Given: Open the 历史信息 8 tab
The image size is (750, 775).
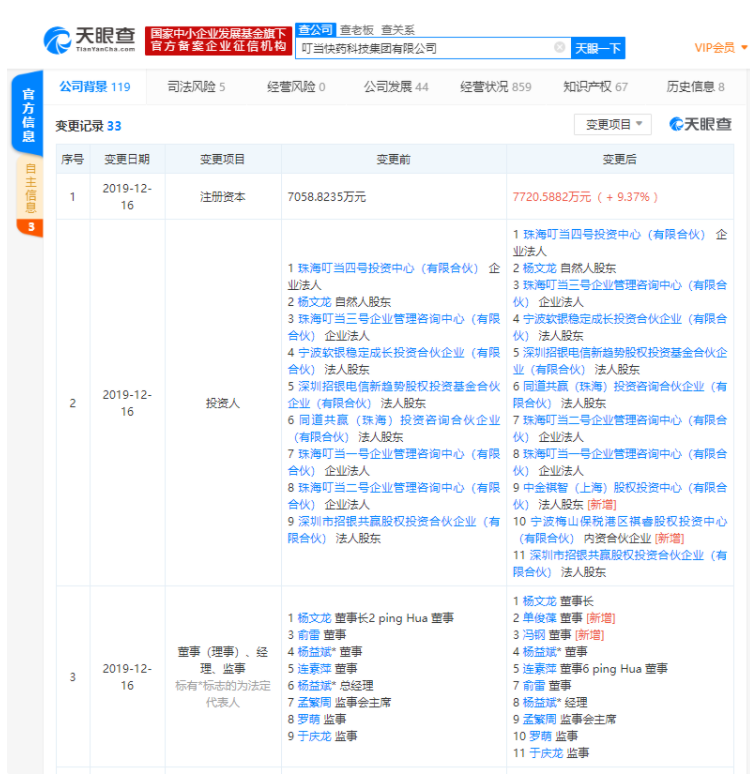Looking at the screenshot, I should [695, 87].
